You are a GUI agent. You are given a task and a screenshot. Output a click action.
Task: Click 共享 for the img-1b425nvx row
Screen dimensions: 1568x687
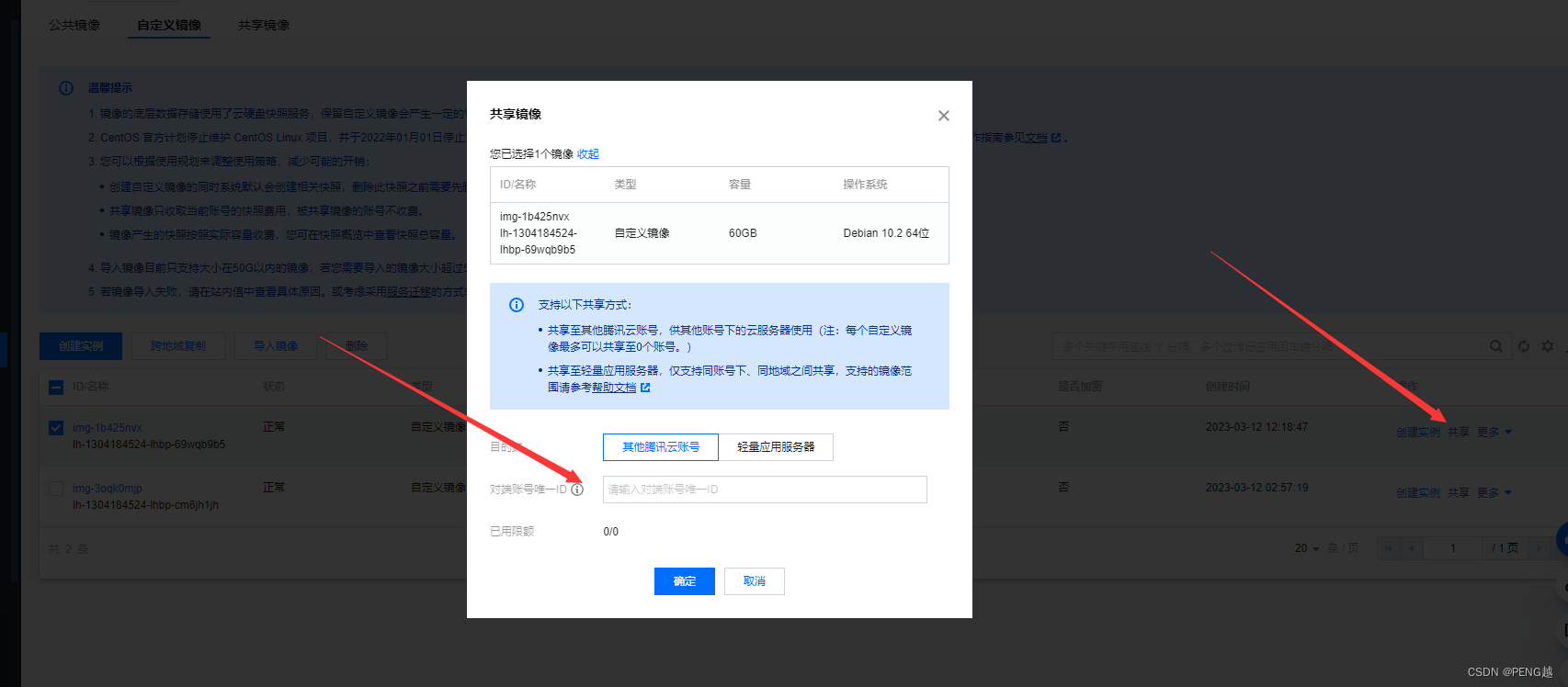click(1459, 433)
